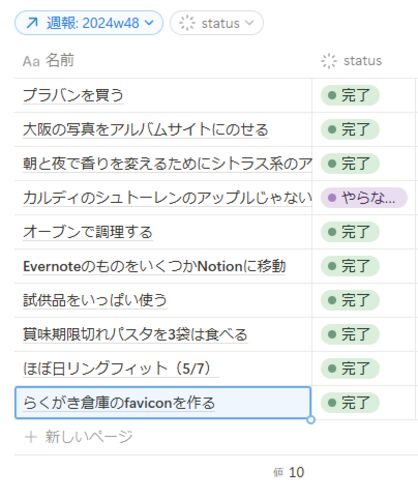The width and height of the screenshot is (418, 500).
Task: Click the arrow icon in the 週報 filter chip
Action: 32,23
